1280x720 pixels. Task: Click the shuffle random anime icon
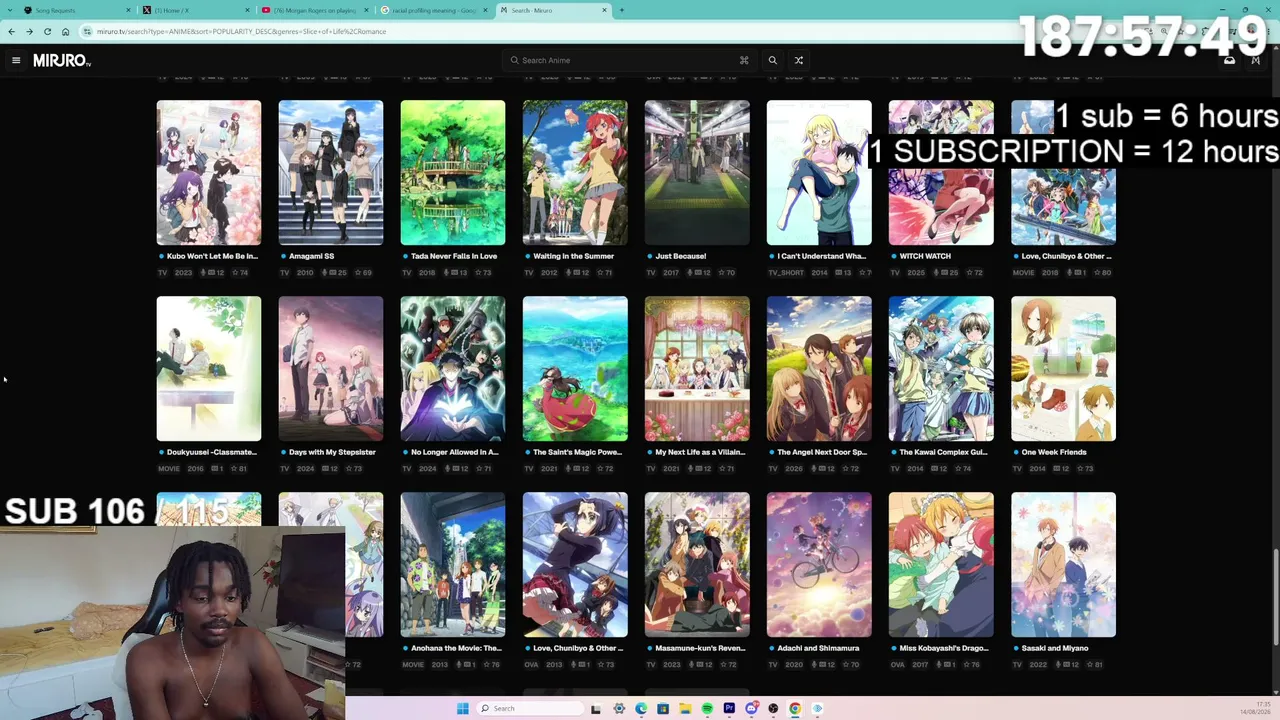click(x=798, y=60)
